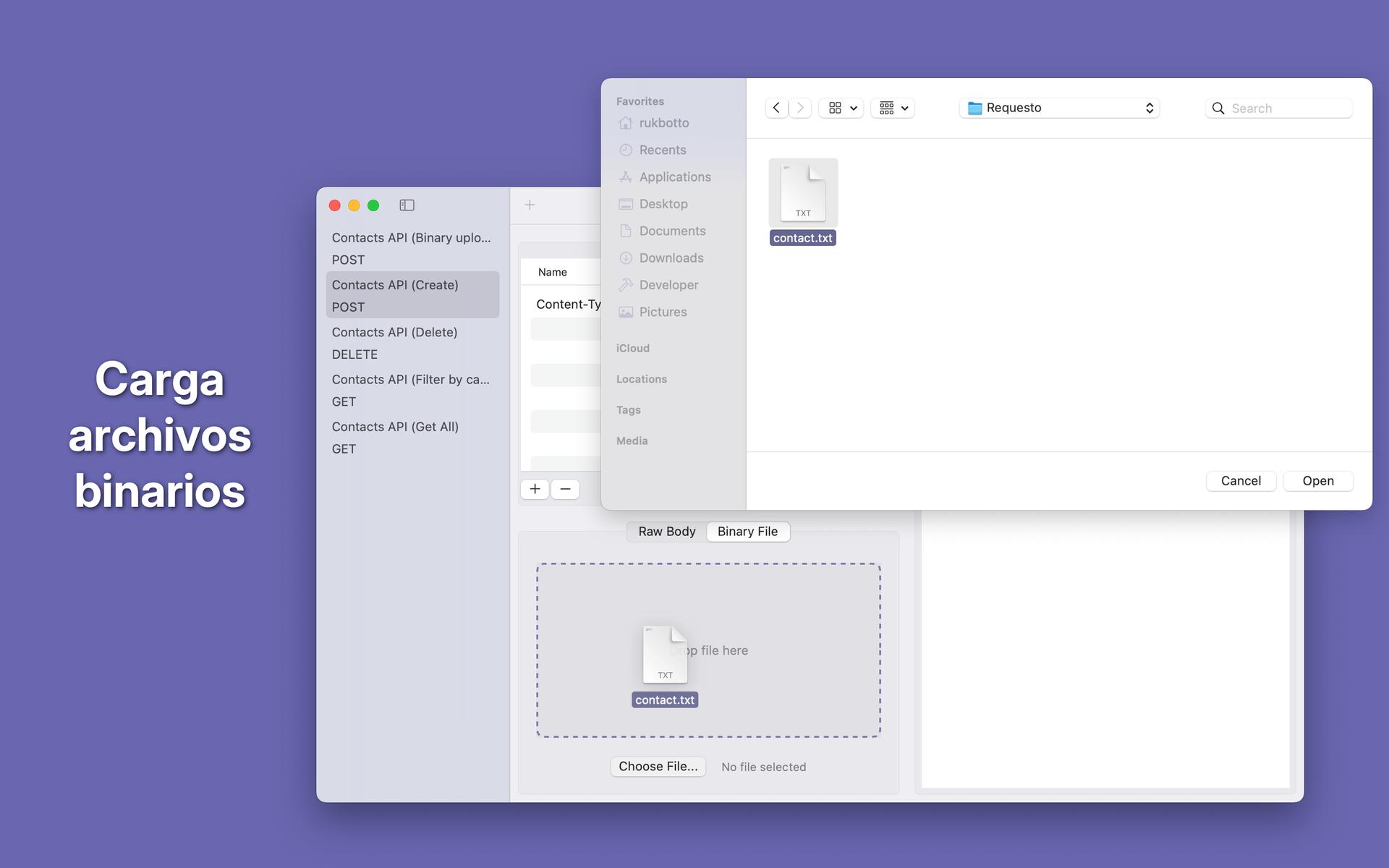This screenshot has width=1389, height=868.
Task: Go back in the file dialog
Action: [x=776, y=108]
